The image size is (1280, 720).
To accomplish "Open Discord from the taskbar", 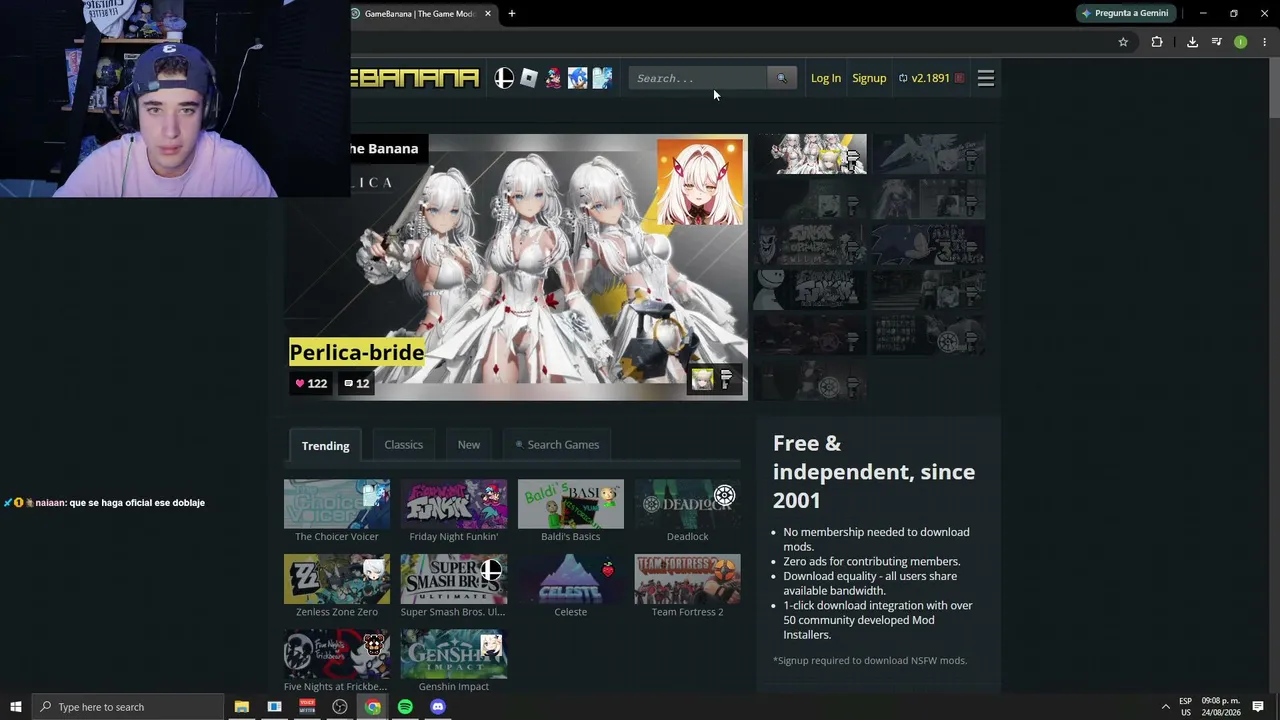I will [438, 707].
